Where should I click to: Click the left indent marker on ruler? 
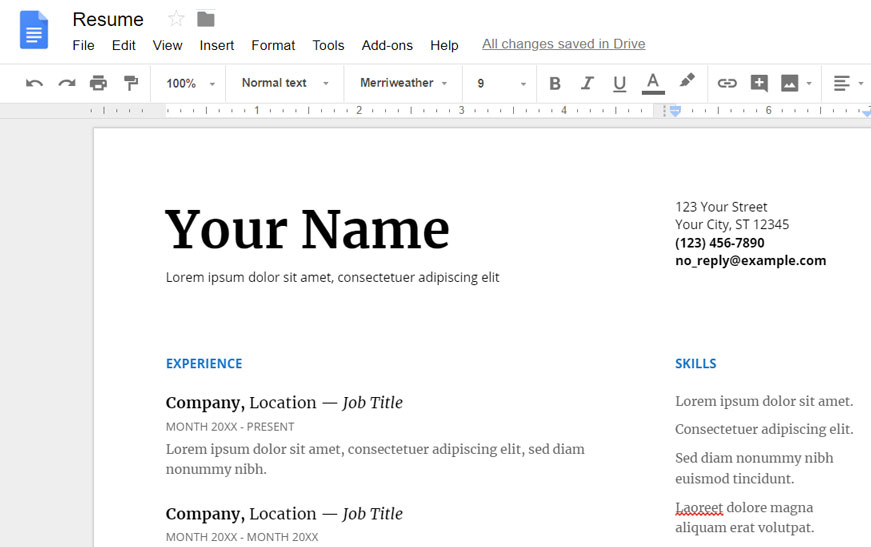pos(675,111)
